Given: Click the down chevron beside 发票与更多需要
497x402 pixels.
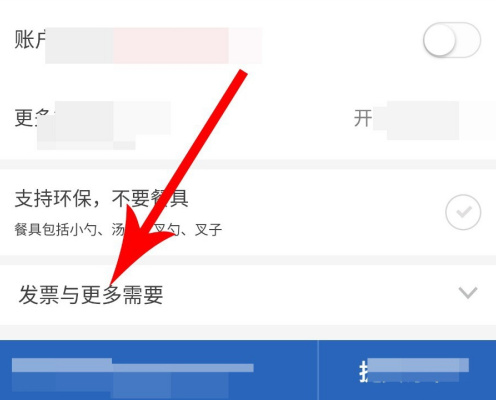Looking at the screenshot, I should [468, 292].
